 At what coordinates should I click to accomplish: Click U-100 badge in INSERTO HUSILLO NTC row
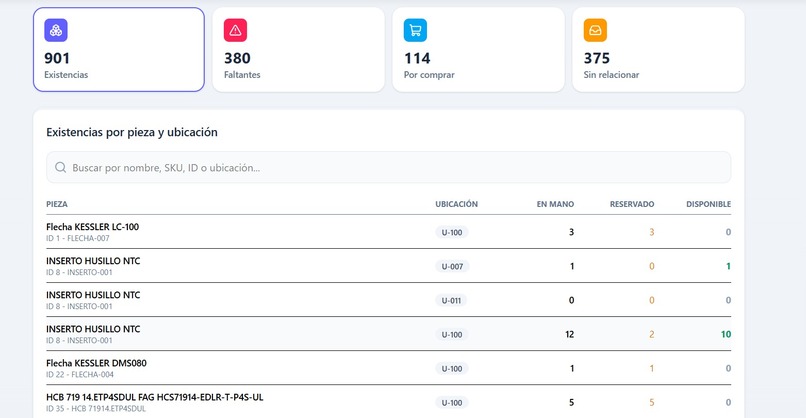pyautogui.click(x=452, y=334)
